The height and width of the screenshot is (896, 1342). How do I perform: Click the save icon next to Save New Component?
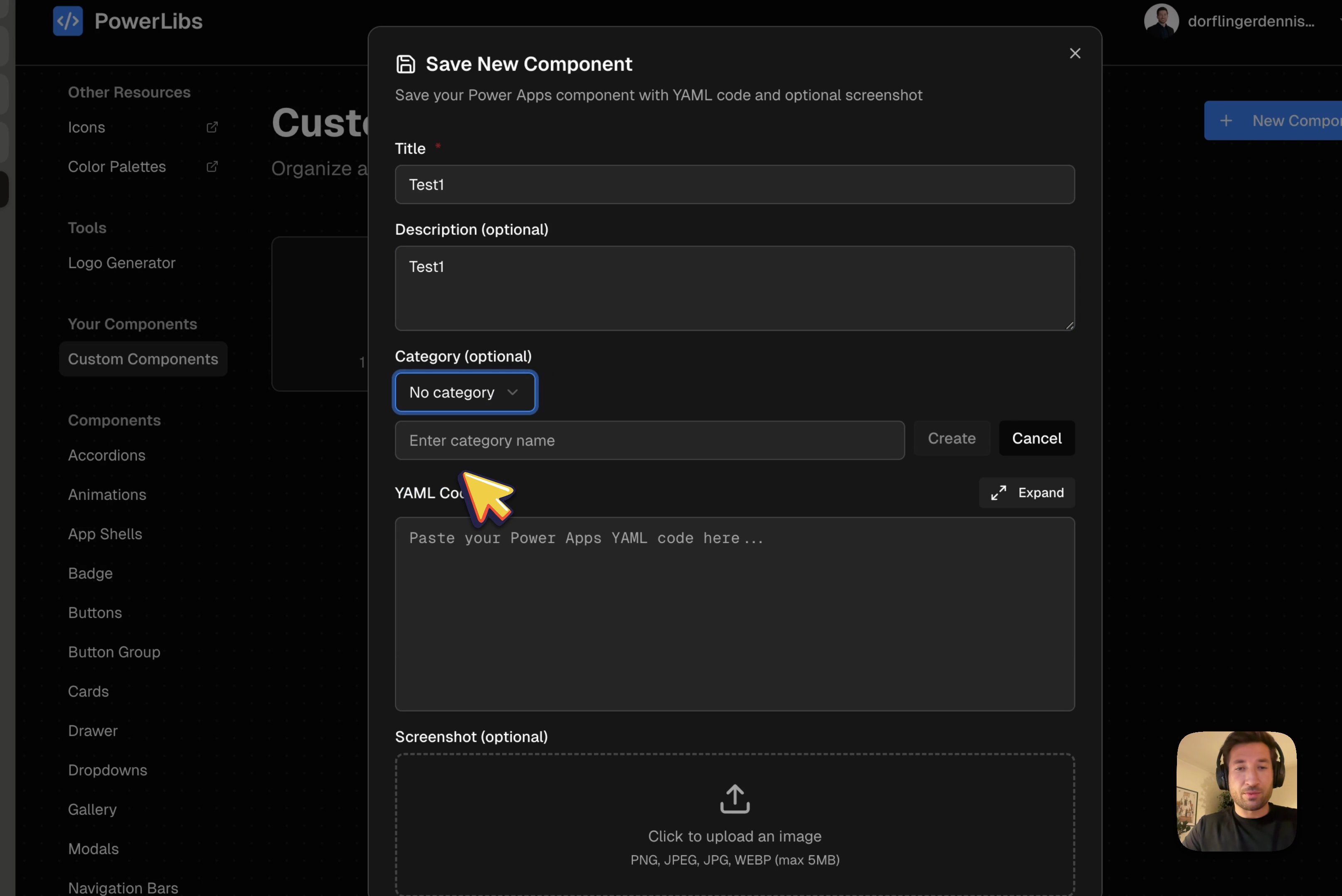(x=406, y=64)
